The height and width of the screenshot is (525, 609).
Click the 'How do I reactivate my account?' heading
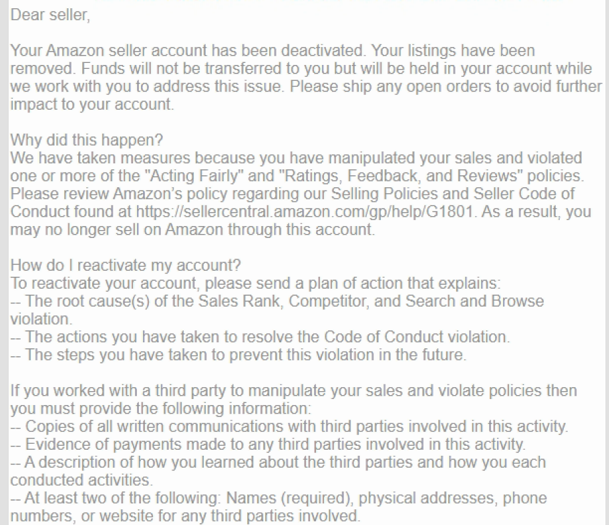coord(125,266)
